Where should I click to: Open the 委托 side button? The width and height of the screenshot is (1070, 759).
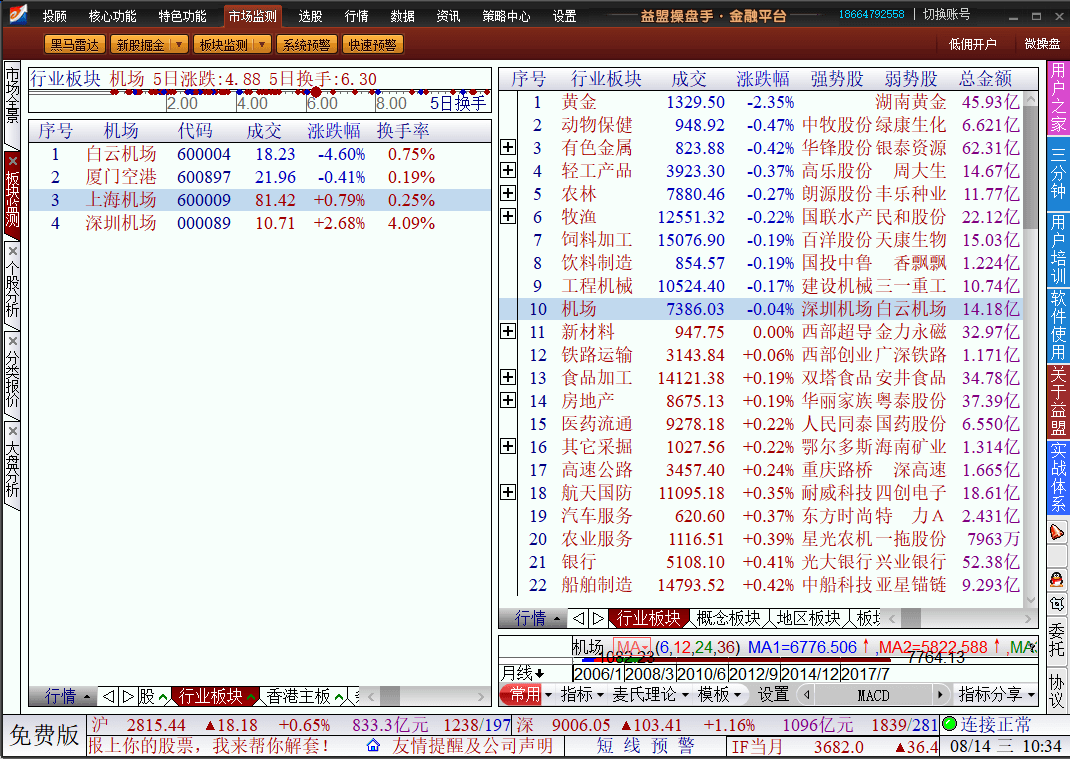[1056, 640]
